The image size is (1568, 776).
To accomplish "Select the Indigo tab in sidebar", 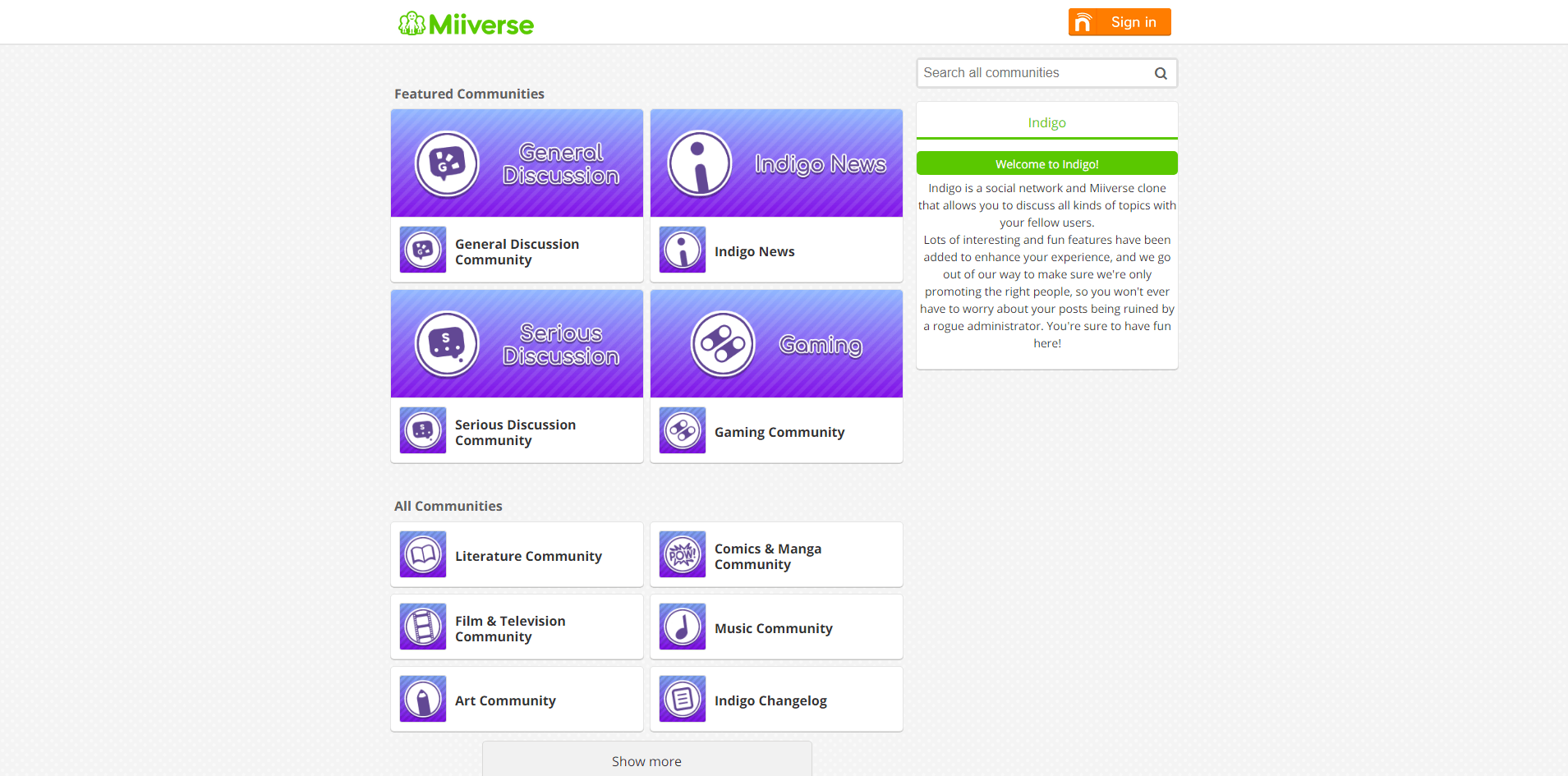I will [x=1047, y=122].
